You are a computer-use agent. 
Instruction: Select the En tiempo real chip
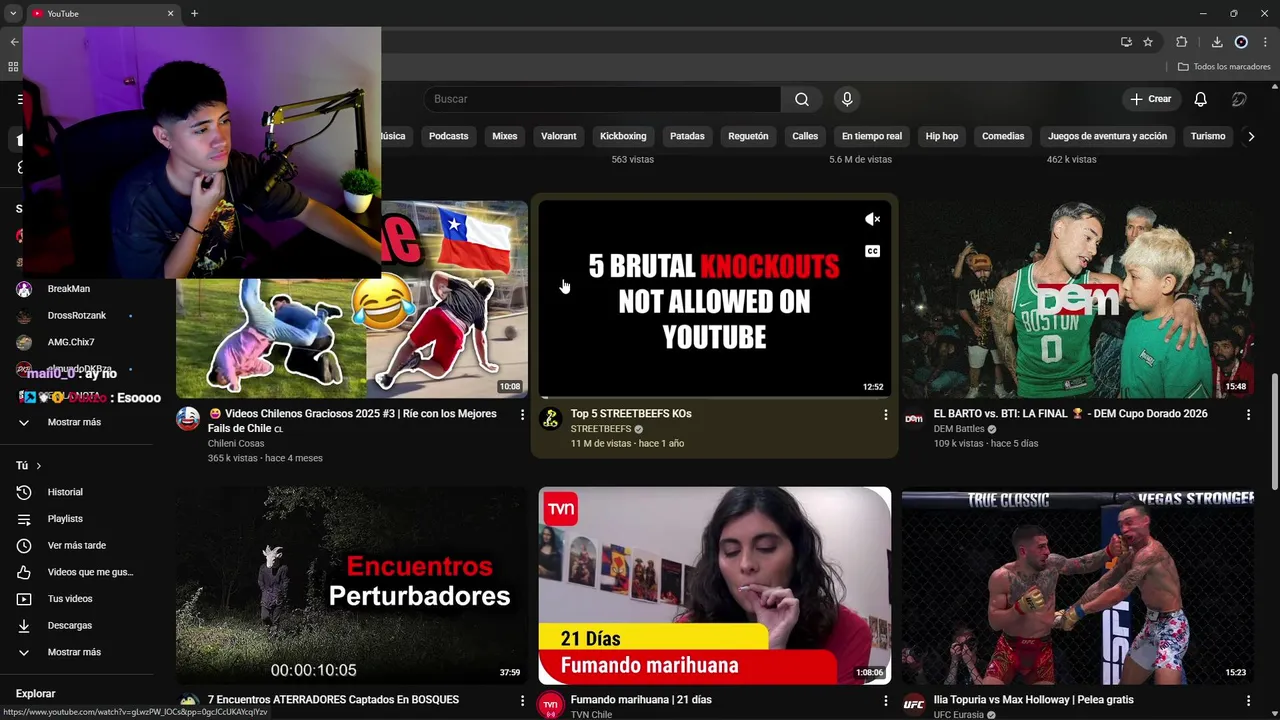click(x=872, y=136)
